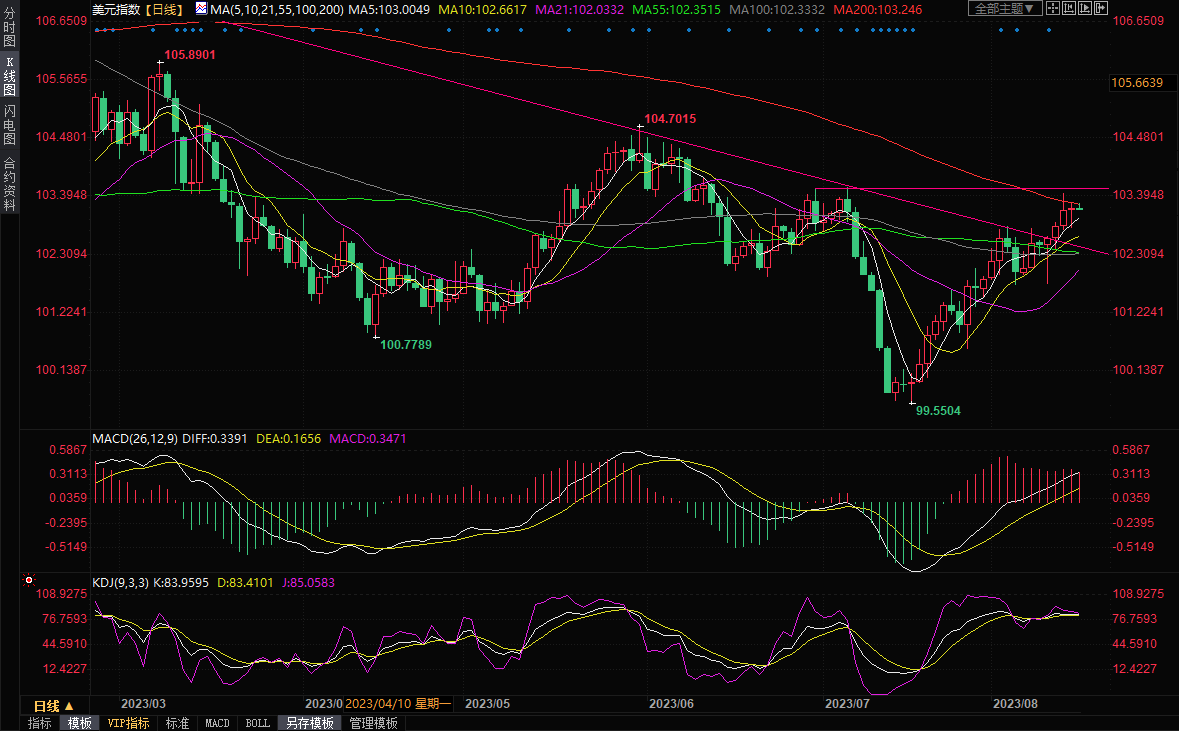Switch to the BOLL indicator template
This screenshot has width=1179, height=731.
(257, 723)
